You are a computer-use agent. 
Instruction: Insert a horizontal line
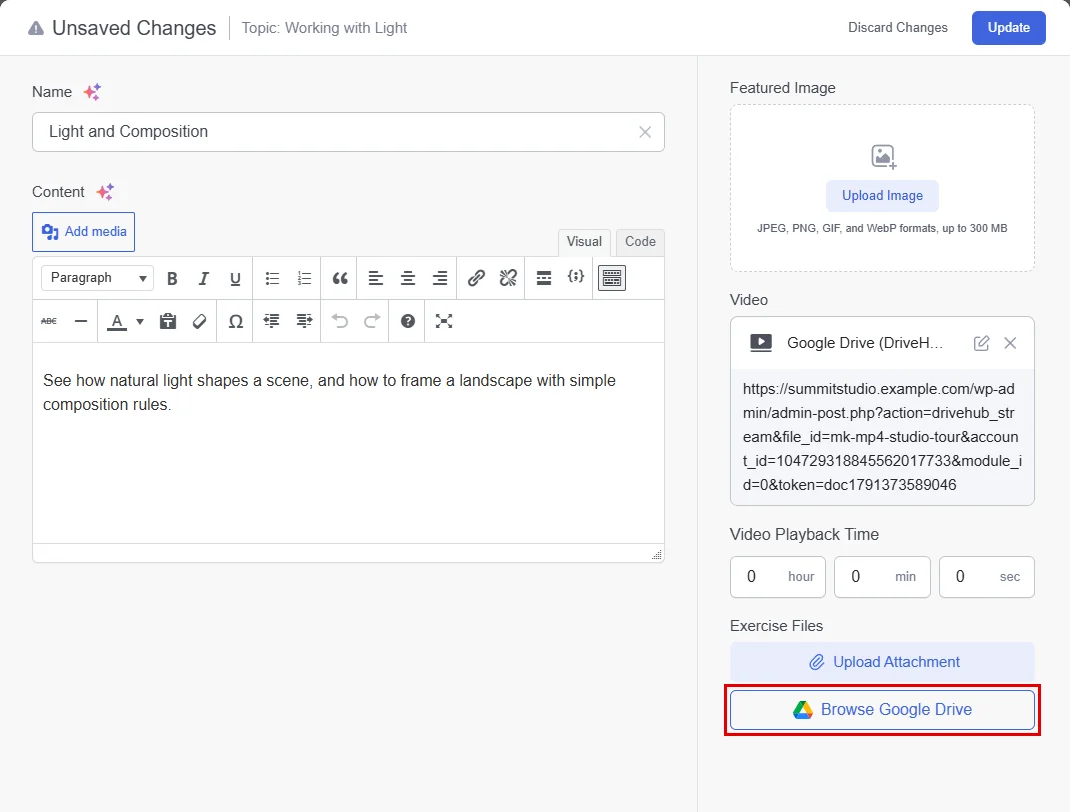pyautogui.click(x=81, y=321)
